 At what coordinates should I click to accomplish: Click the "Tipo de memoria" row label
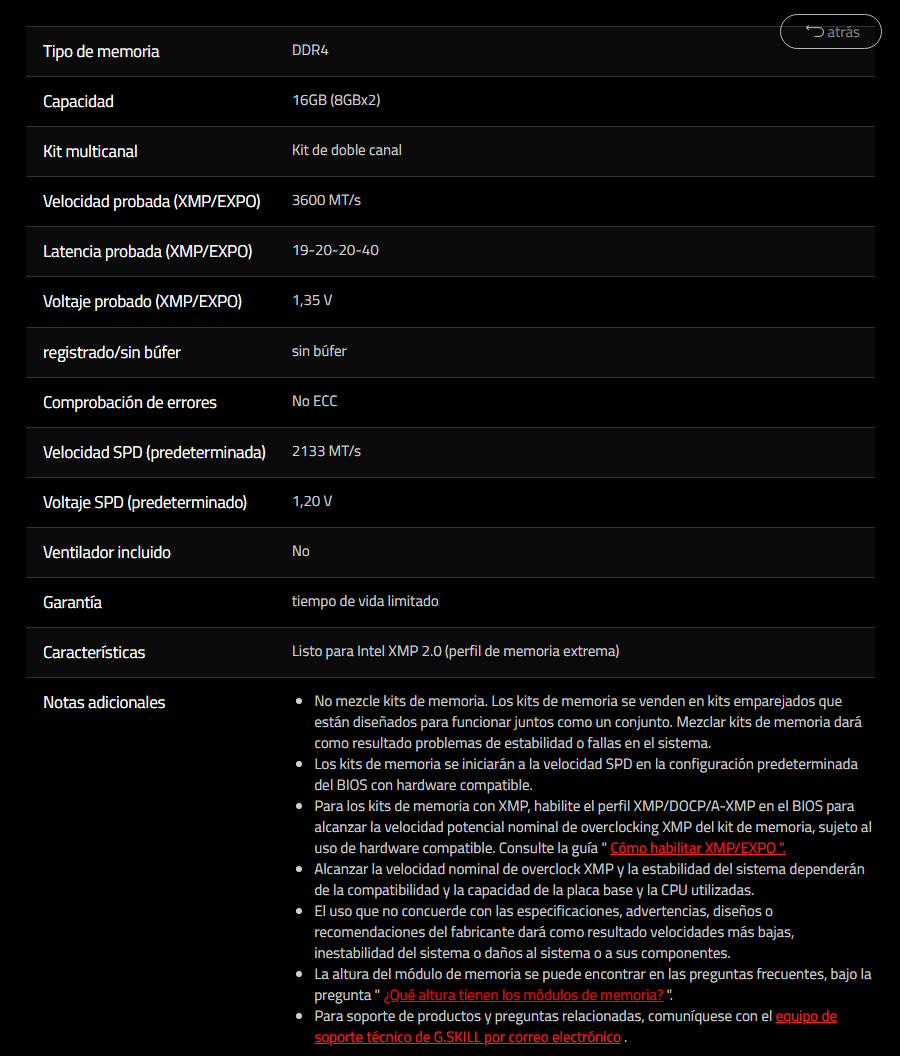pos(101,51)
